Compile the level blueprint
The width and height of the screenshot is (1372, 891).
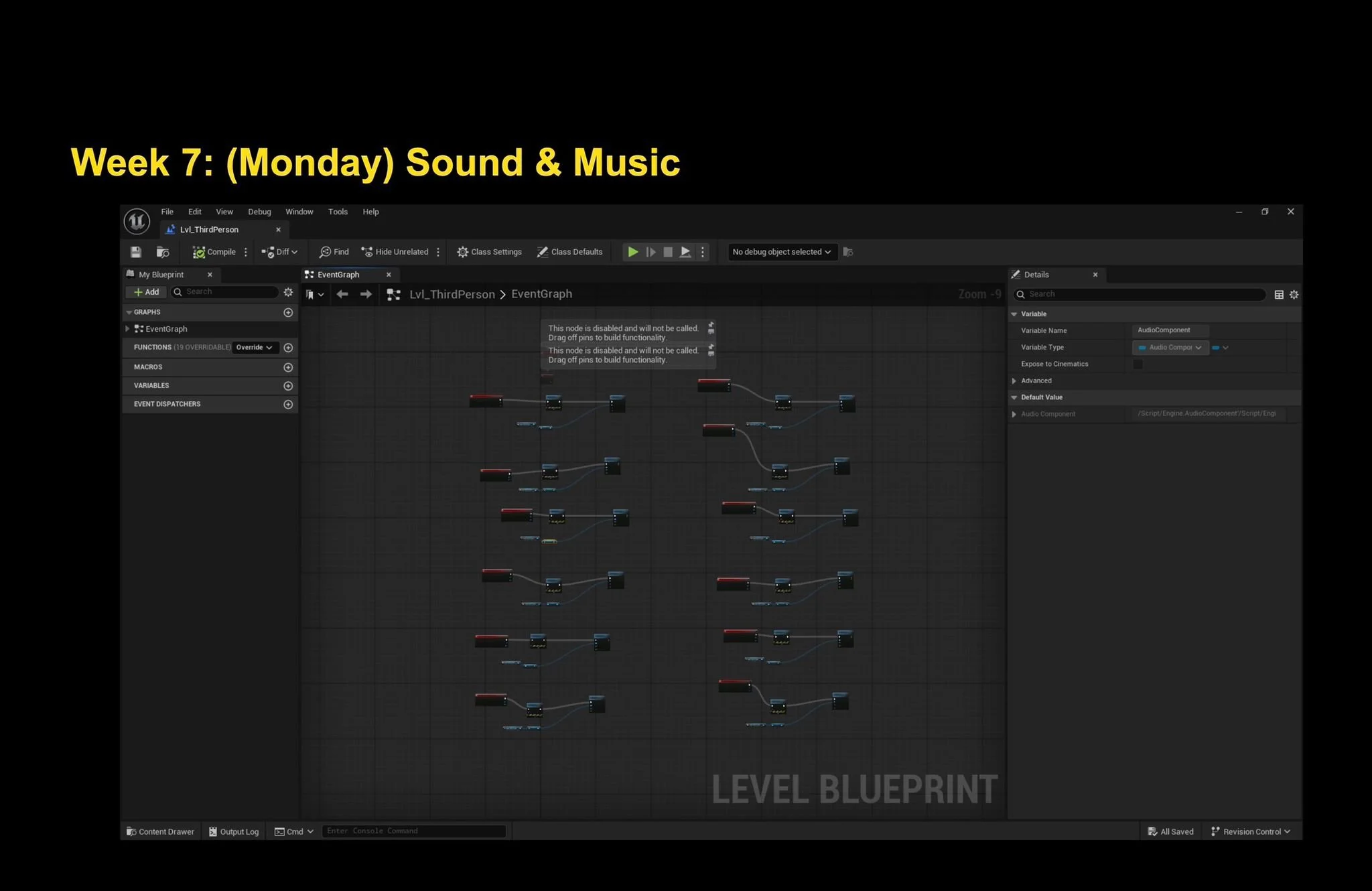tap(214, 252)
